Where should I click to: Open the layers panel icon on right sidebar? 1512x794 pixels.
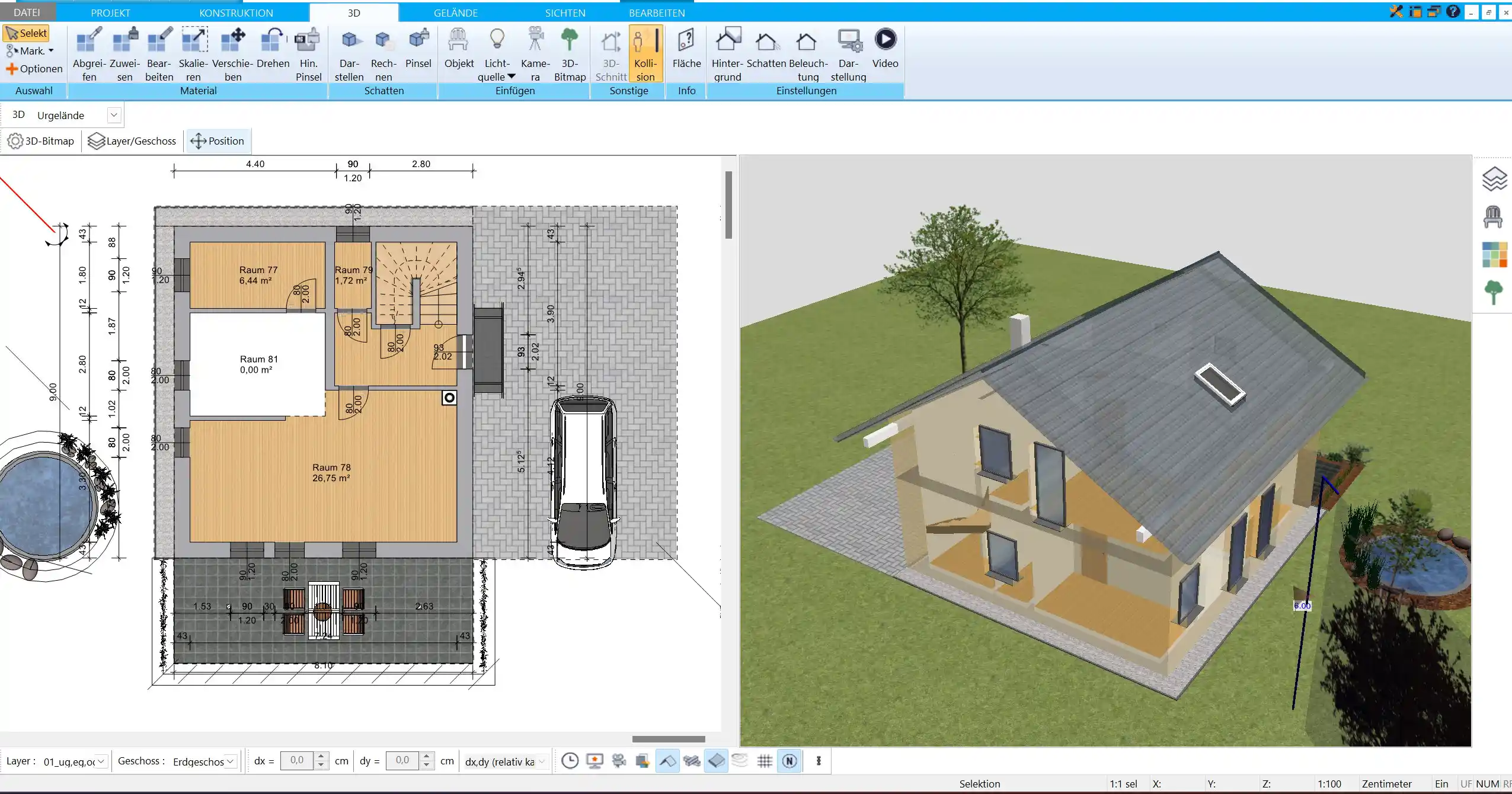1494,179
